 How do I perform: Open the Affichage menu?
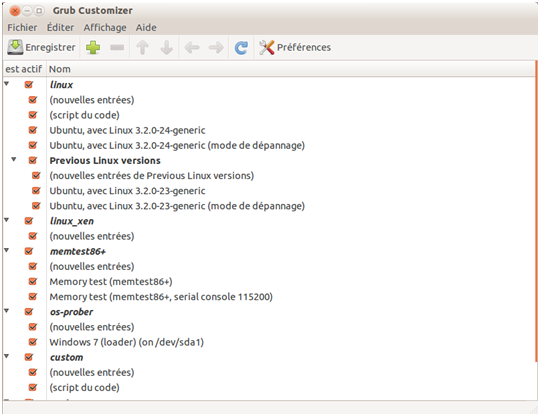105,28
